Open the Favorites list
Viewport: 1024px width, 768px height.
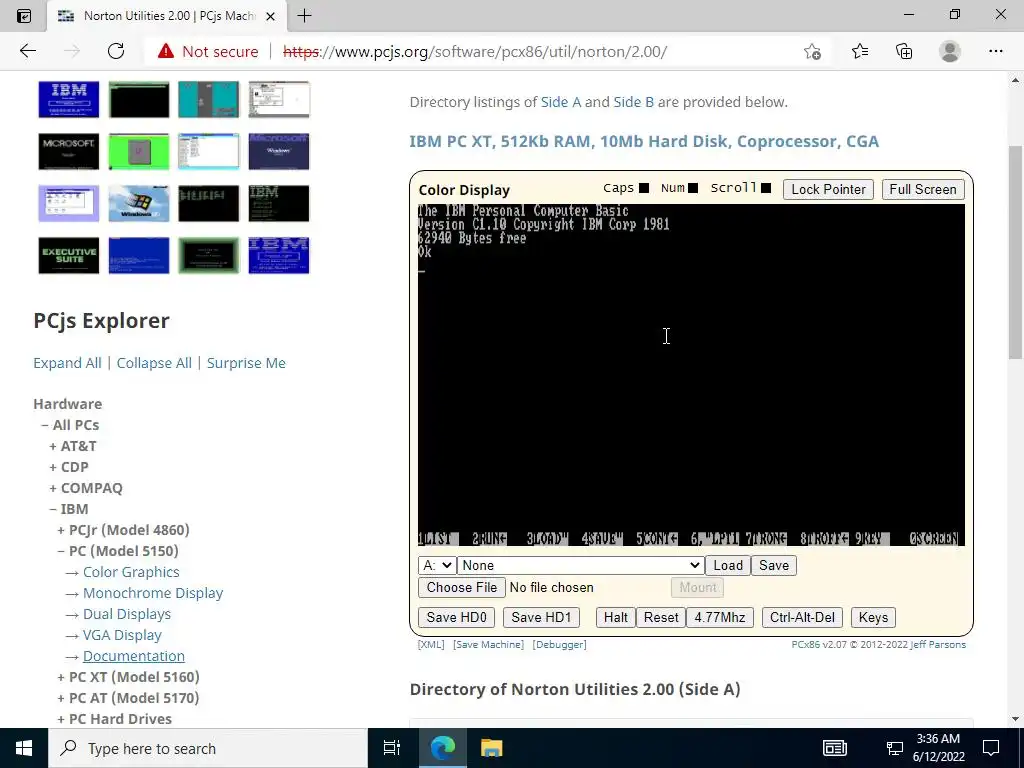(x=860, y=51)
